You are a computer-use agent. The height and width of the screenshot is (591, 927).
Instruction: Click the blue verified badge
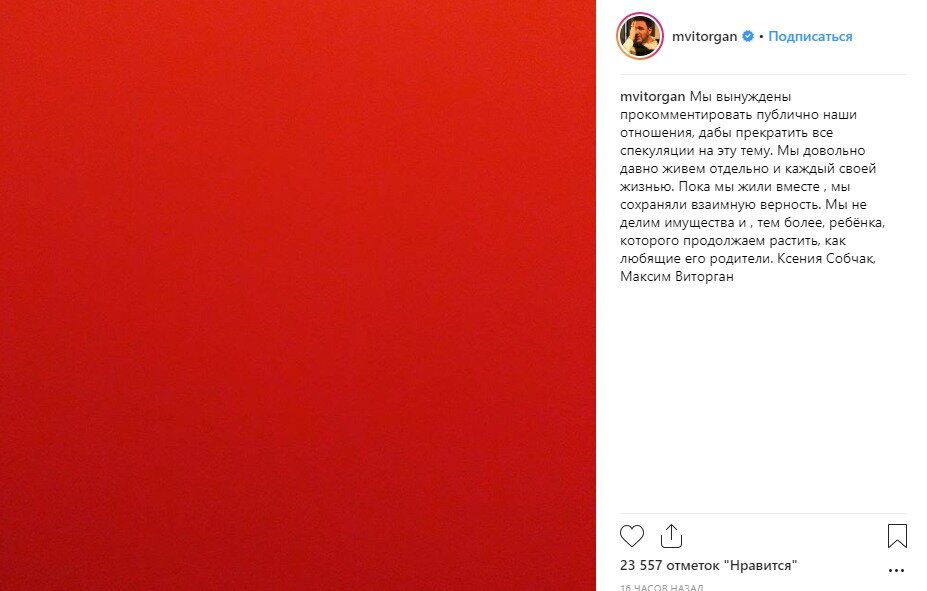coord(748,36)
